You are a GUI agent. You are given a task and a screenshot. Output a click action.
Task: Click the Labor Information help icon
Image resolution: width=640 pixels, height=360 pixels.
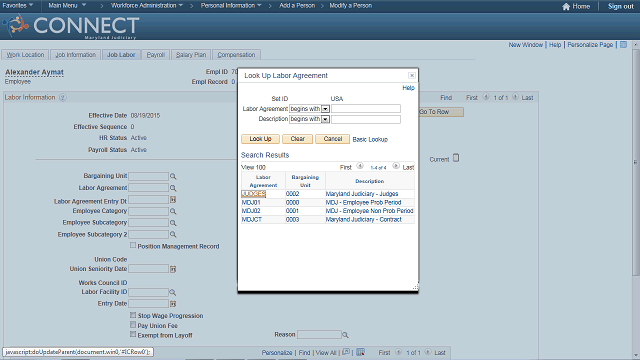tap(62, 98)
